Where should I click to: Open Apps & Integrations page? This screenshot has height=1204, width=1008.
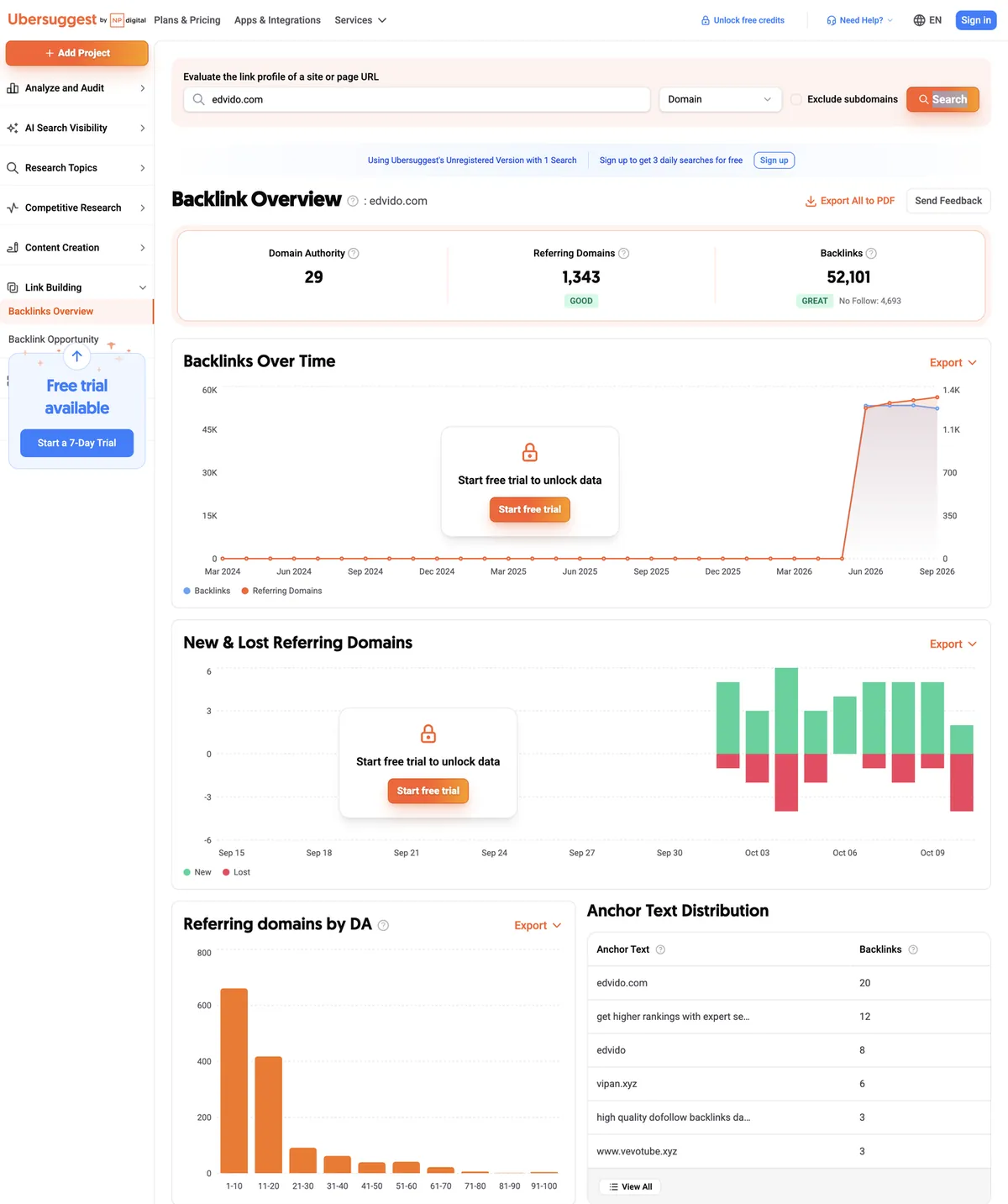277,20
